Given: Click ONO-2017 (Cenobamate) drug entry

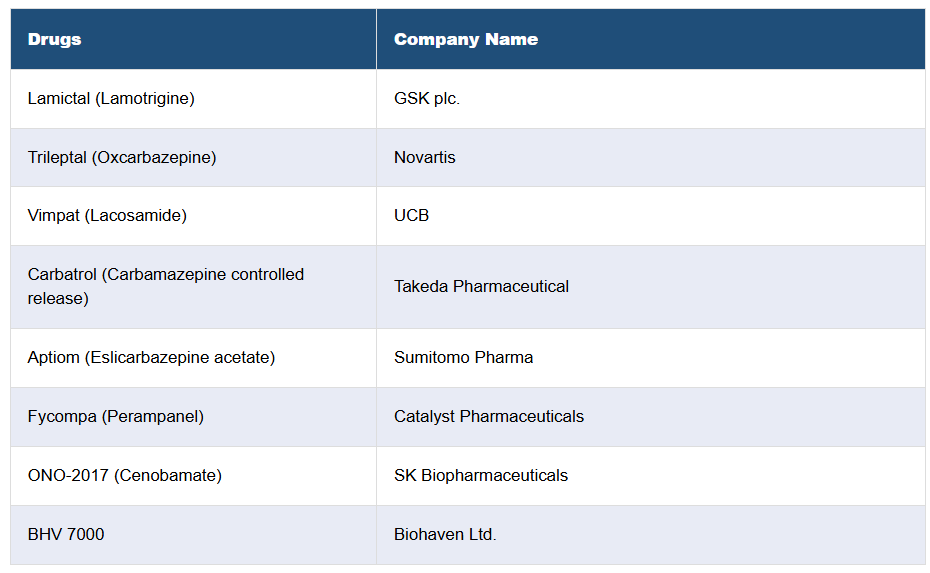Looking at the screenshot, I should (x=124, y=475).
